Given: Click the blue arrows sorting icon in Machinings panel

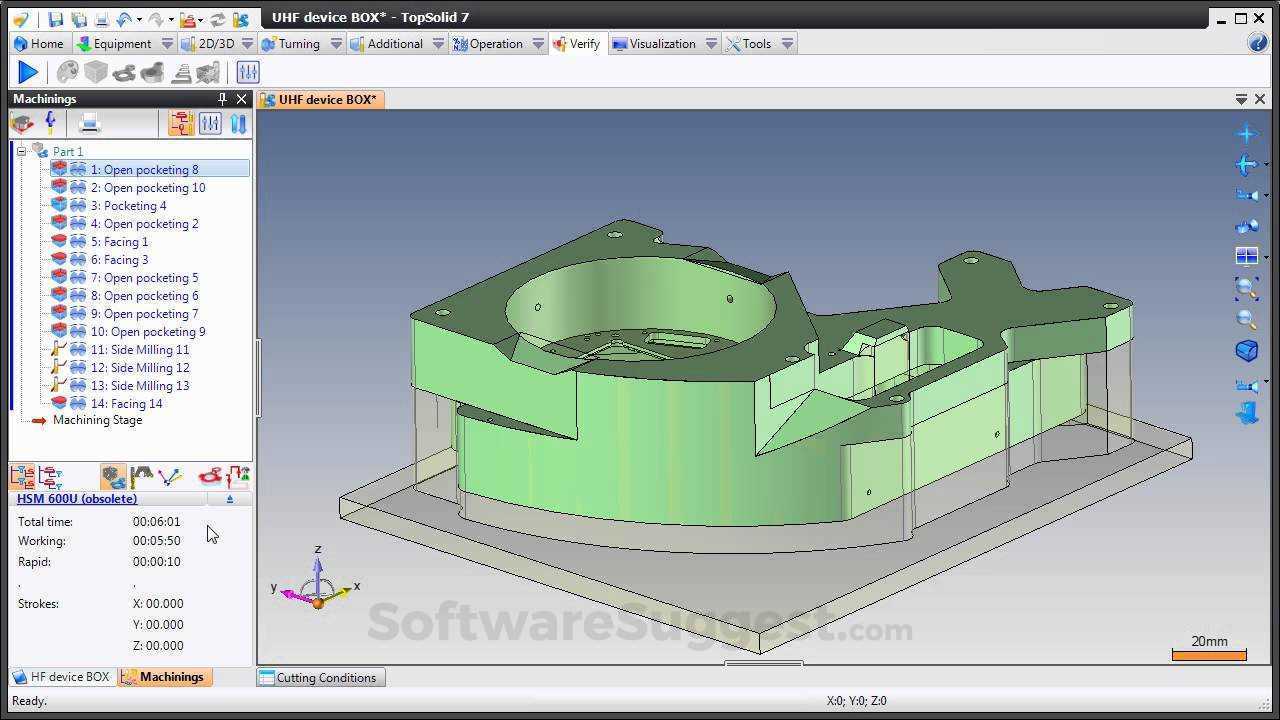Looking at the screenshot, I should point(238,122).
